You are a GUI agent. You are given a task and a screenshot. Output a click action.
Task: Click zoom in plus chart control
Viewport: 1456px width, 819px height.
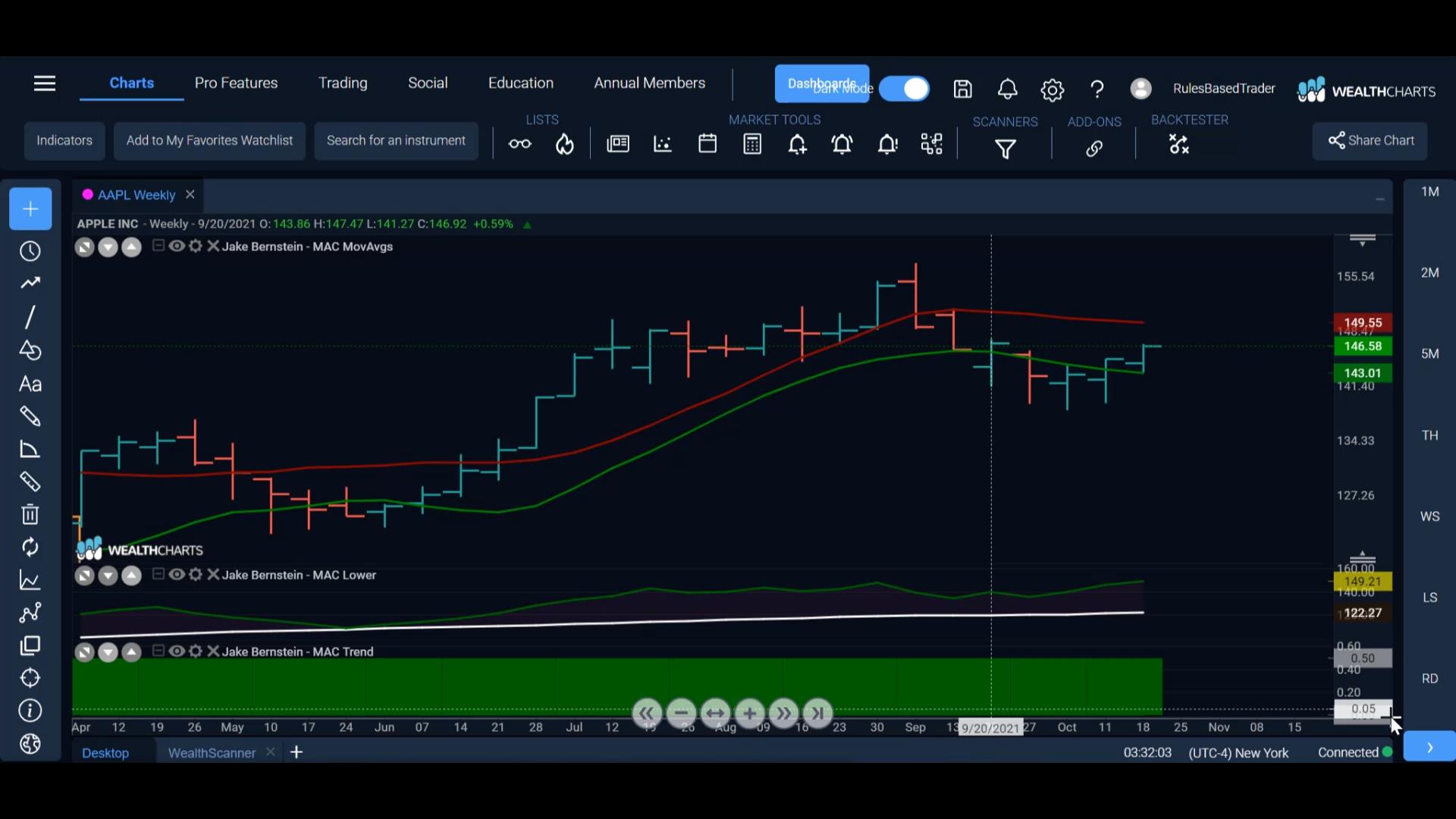[749, 713]
